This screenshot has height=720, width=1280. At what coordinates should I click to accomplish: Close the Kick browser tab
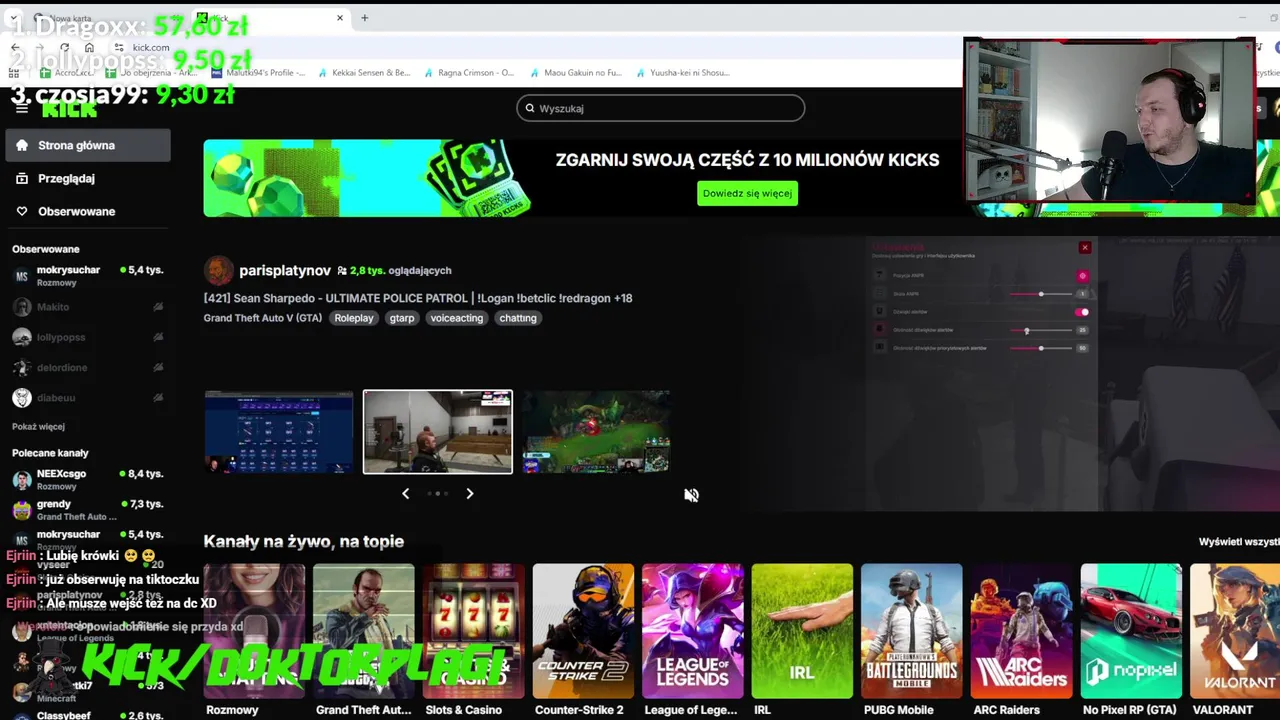coord(340,18)
